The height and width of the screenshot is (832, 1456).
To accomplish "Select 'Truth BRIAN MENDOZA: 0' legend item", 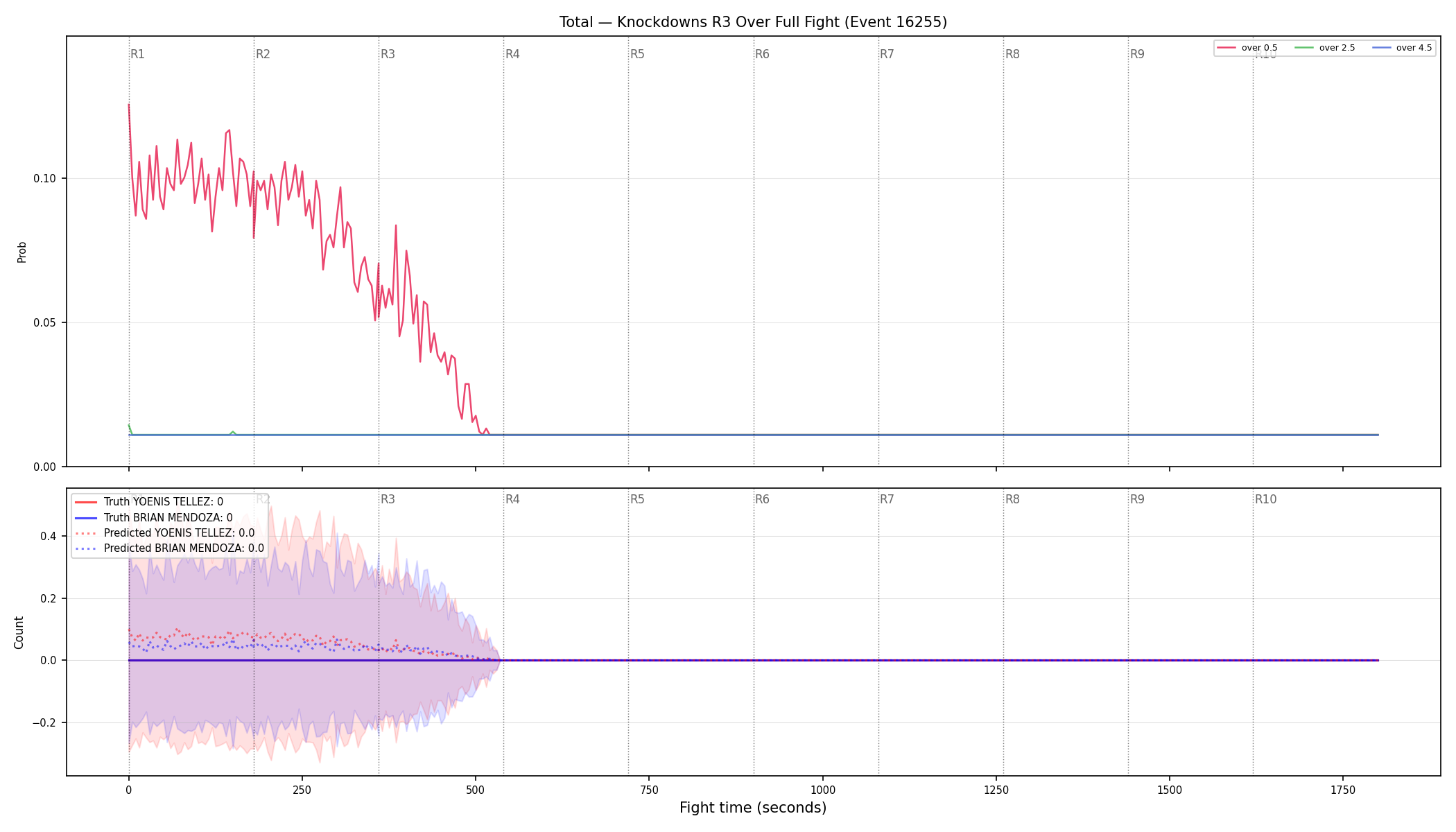I will pyautogui.click(x=153, y=518).
